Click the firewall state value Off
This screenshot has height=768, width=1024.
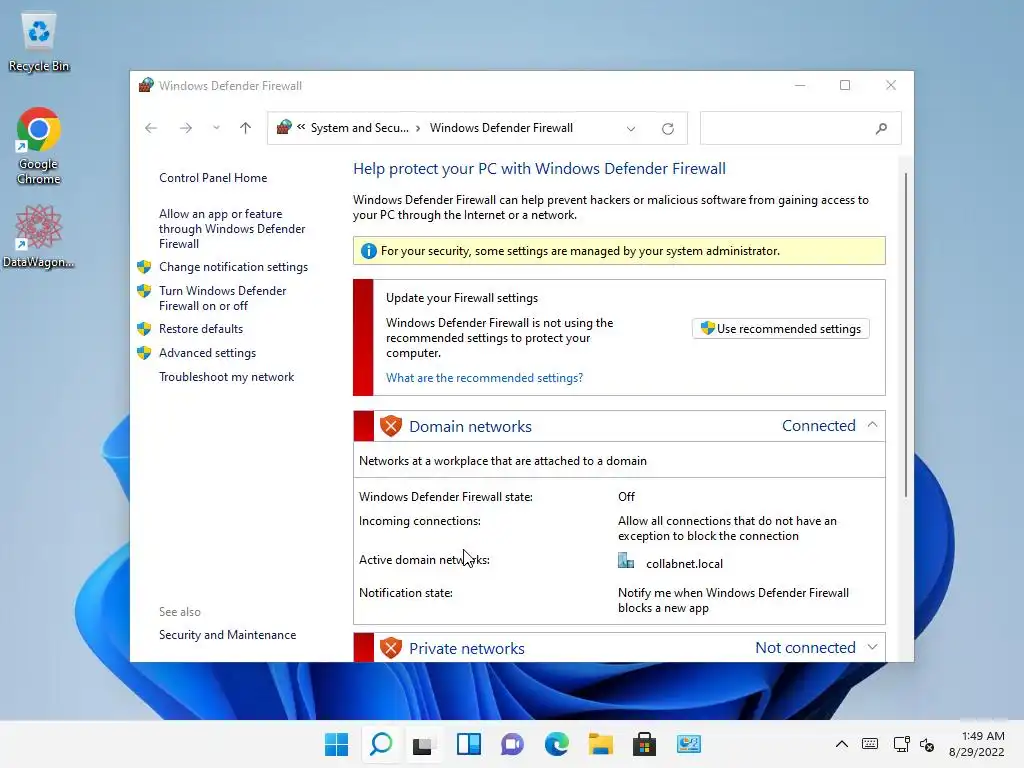click(x=626, y=497)
